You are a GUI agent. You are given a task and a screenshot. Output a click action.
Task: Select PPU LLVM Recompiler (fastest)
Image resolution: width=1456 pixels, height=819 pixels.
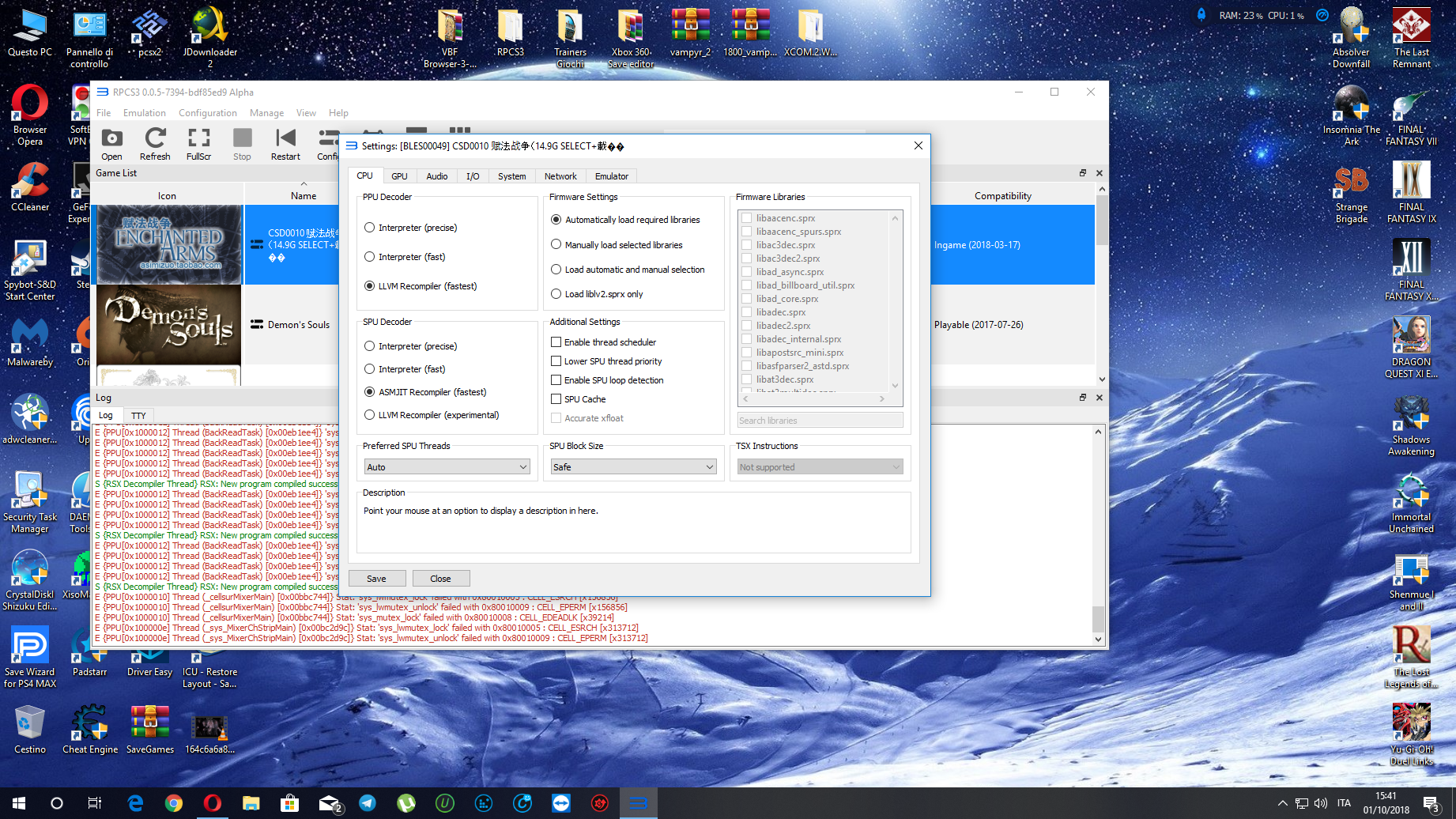tap(421, 286)
